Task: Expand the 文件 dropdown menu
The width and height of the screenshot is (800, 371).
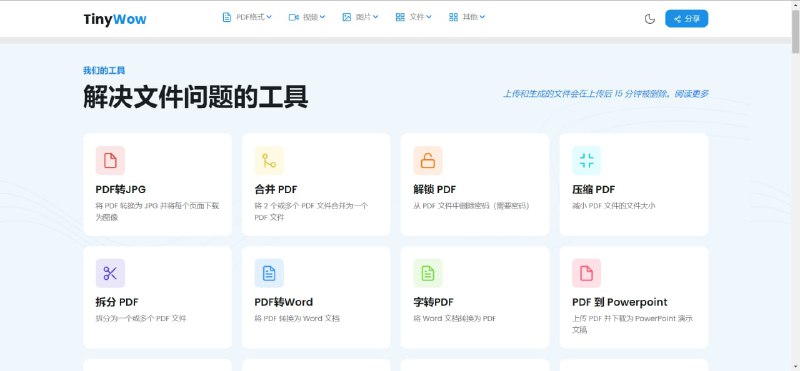Action: (x=414, y=17)
